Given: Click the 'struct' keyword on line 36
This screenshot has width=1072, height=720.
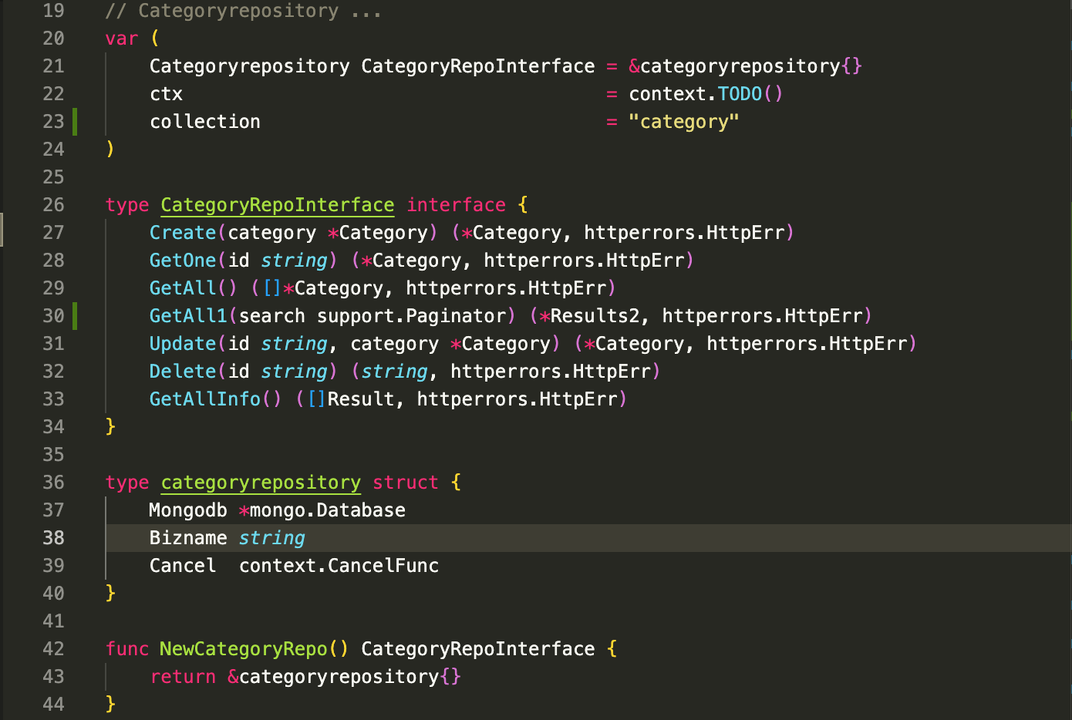Looking at the screenshot, I should pyautogui.click(x=405, y=483).
